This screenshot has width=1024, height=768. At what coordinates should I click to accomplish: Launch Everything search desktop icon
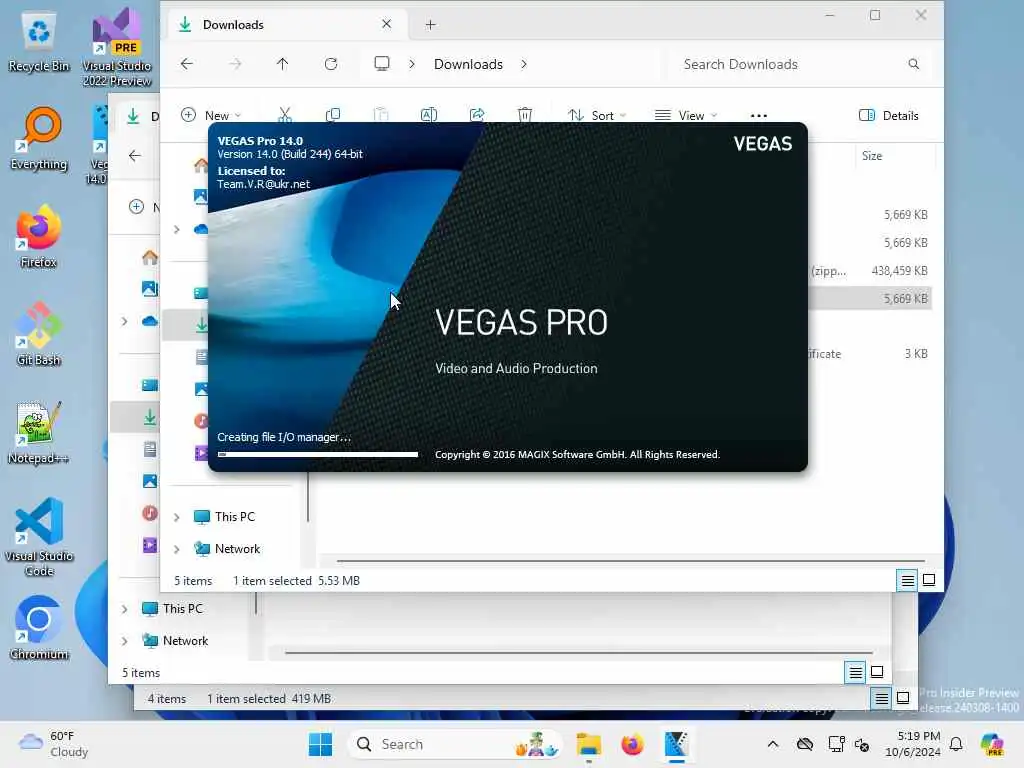point(39,138)
